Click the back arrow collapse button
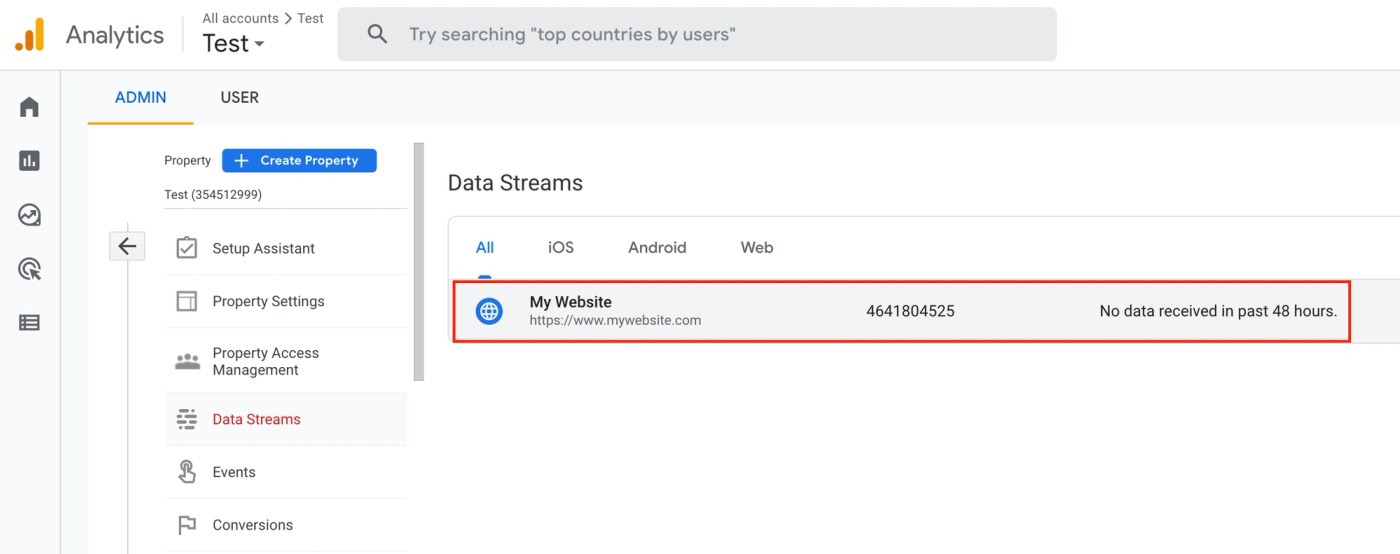The image size is (1400, 554). click(x=127, y=246)
